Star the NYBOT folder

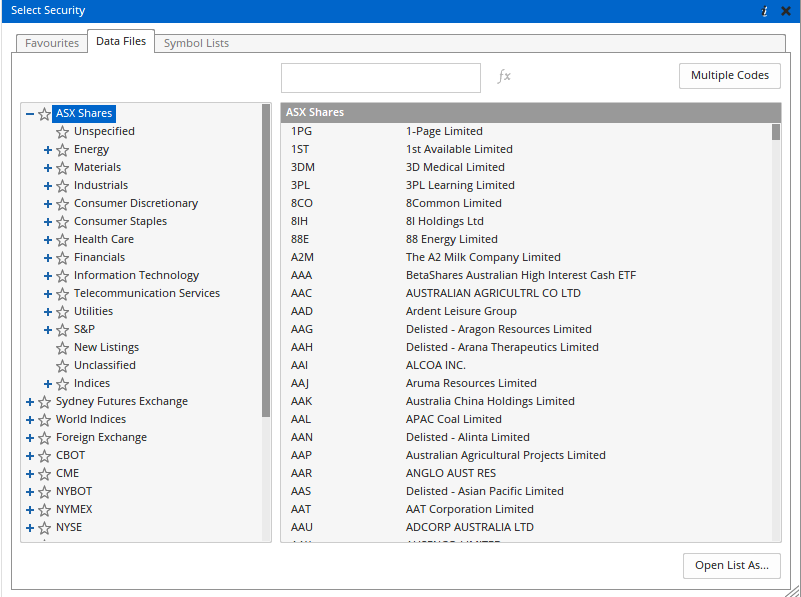[x=45, y=492]
